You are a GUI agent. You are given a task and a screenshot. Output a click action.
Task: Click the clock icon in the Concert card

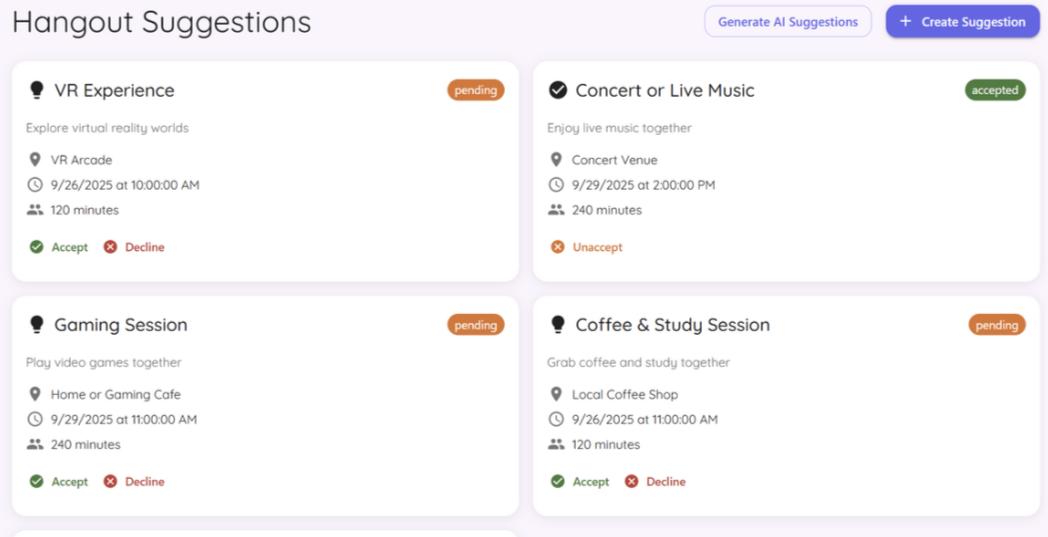click(x=557, y=185)
